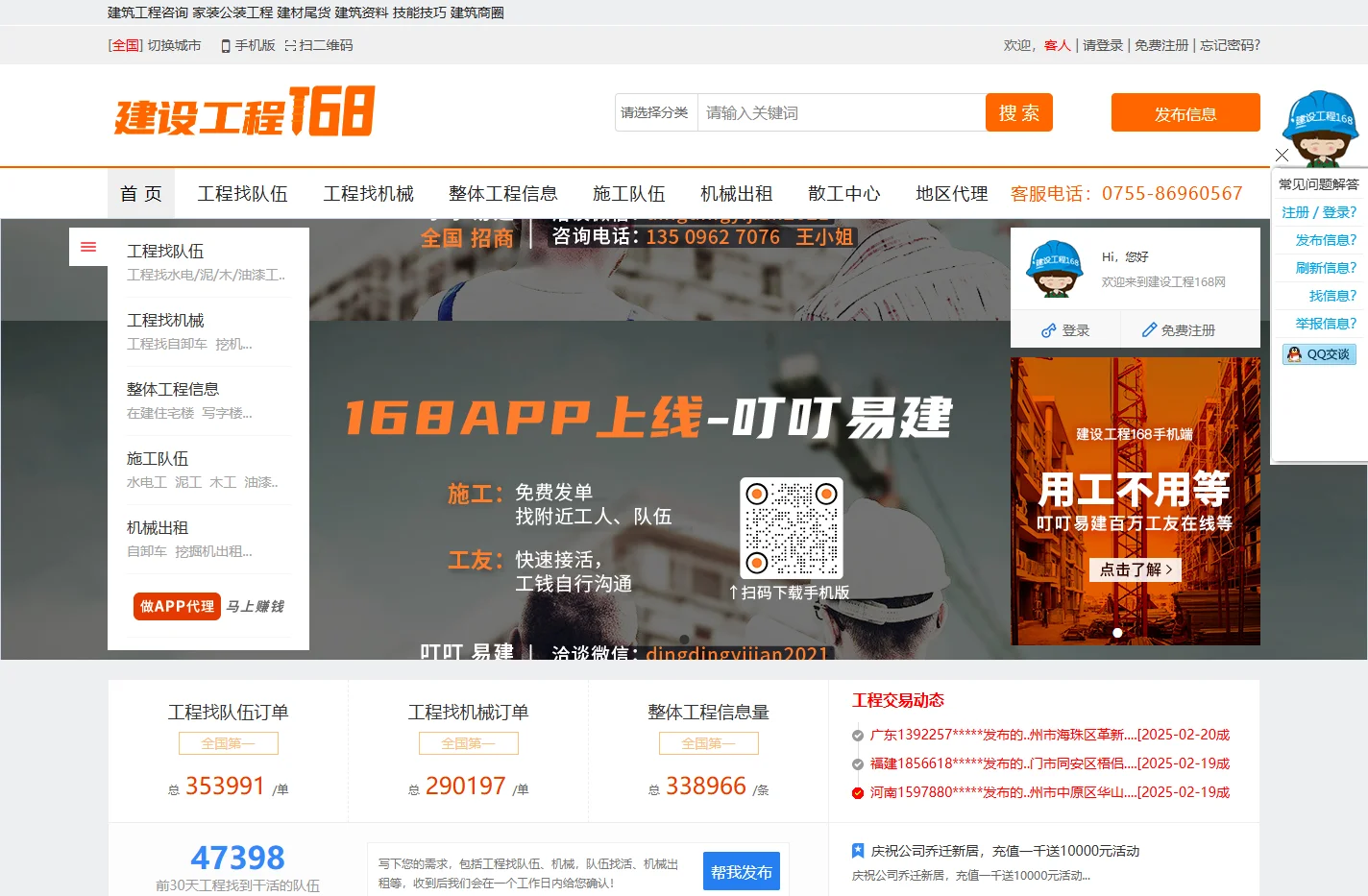The image size is (1368, 896).
Task: Click the 做APP代理 red badge
Action: point(177,607)
